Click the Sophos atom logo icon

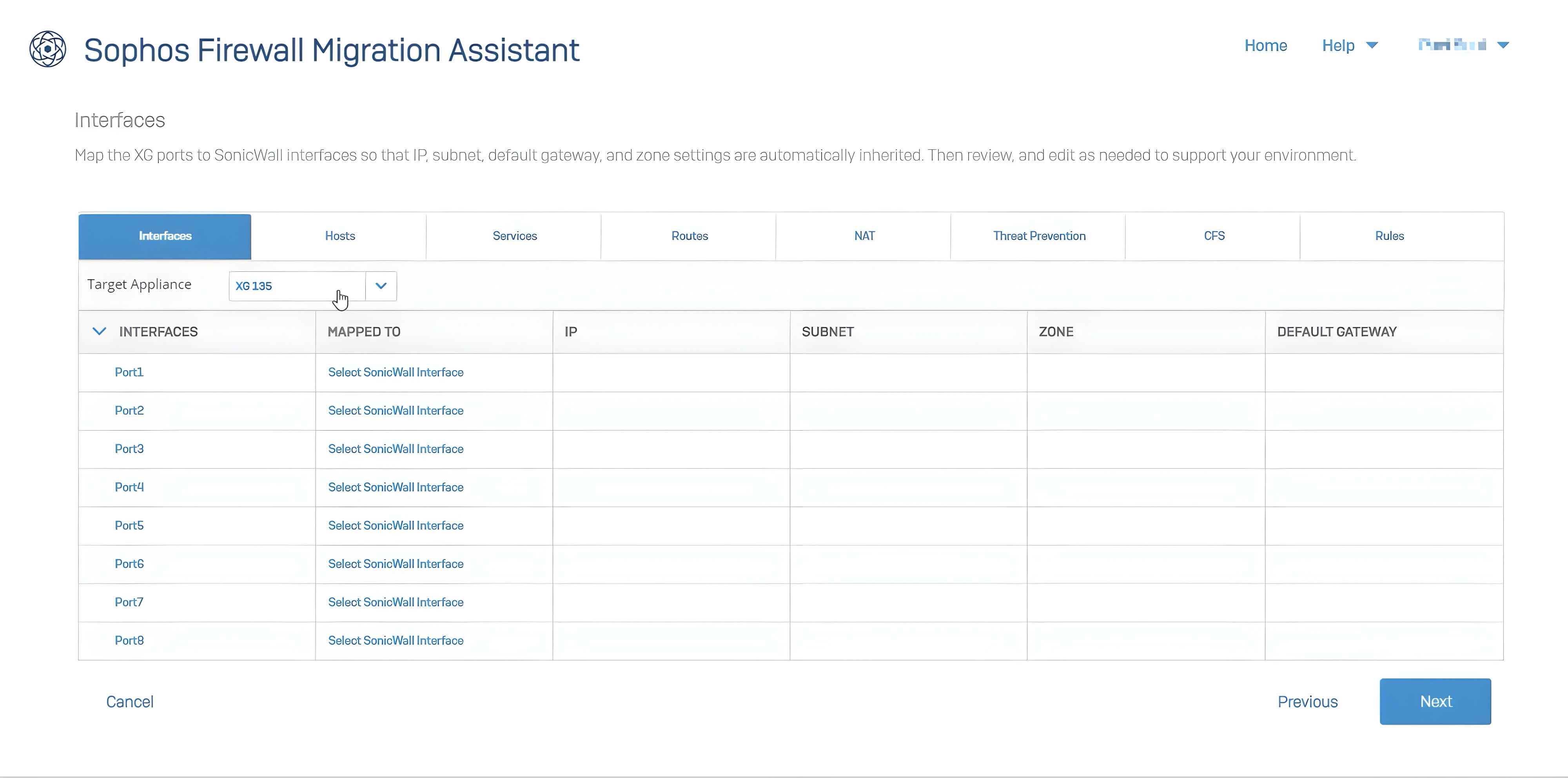point(47,49)
